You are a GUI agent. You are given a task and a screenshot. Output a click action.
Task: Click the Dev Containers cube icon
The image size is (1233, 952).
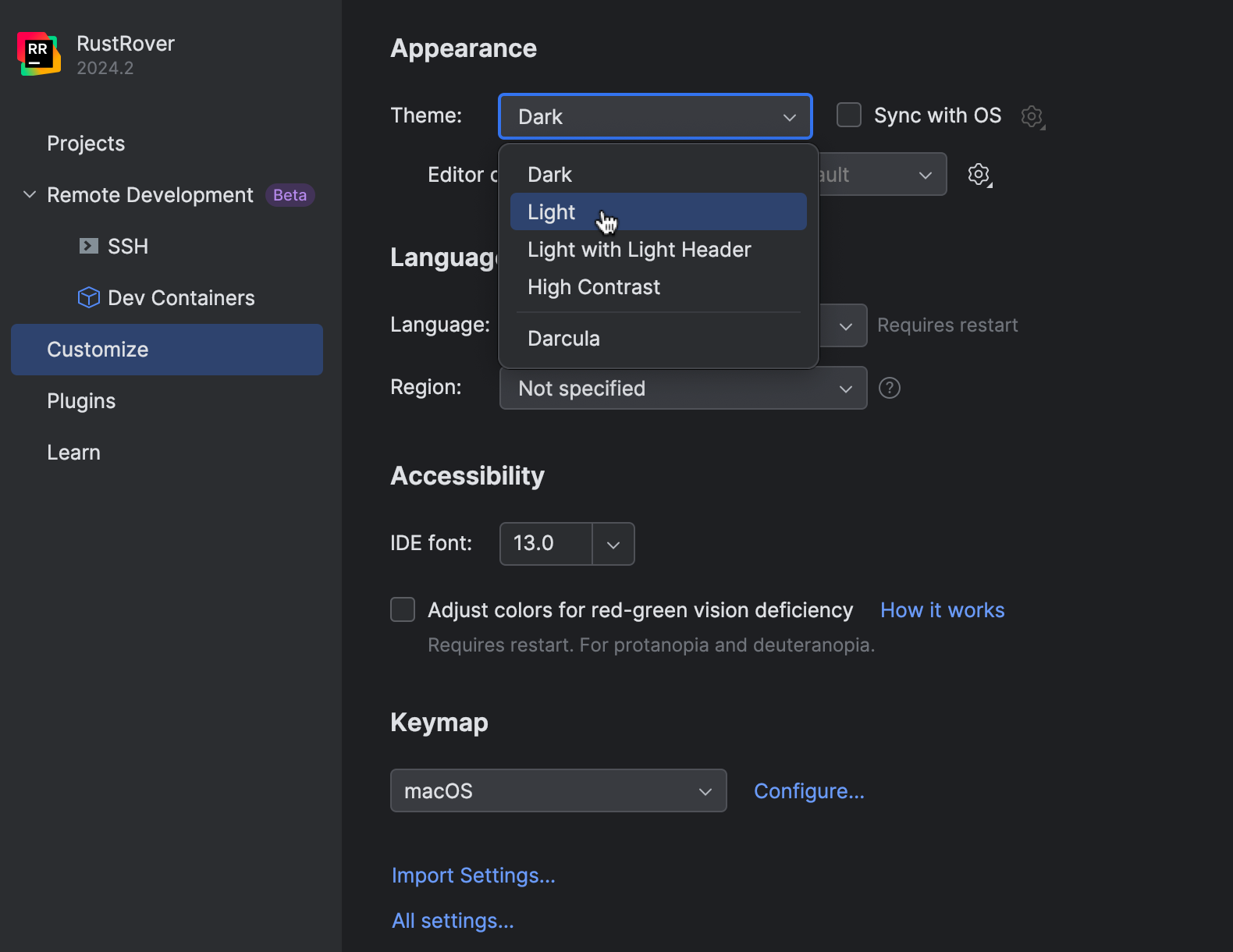[89, 297]
